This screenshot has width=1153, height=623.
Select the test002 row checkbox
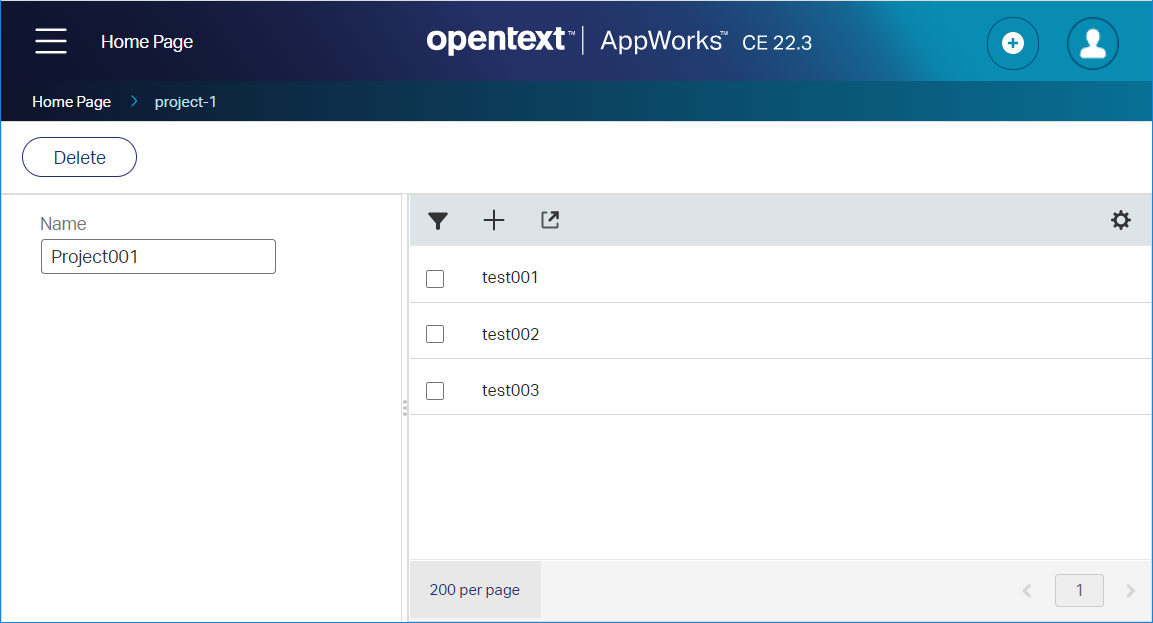click(x=435, y=334)
